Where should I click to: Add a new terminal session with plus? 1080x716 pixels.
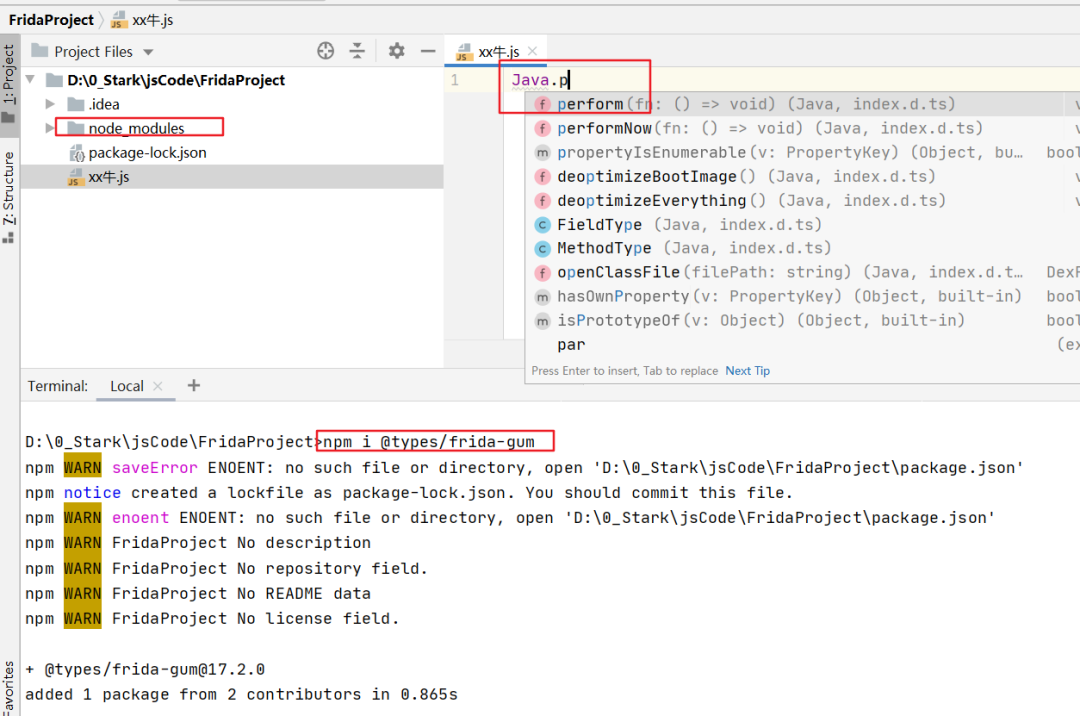194,386
